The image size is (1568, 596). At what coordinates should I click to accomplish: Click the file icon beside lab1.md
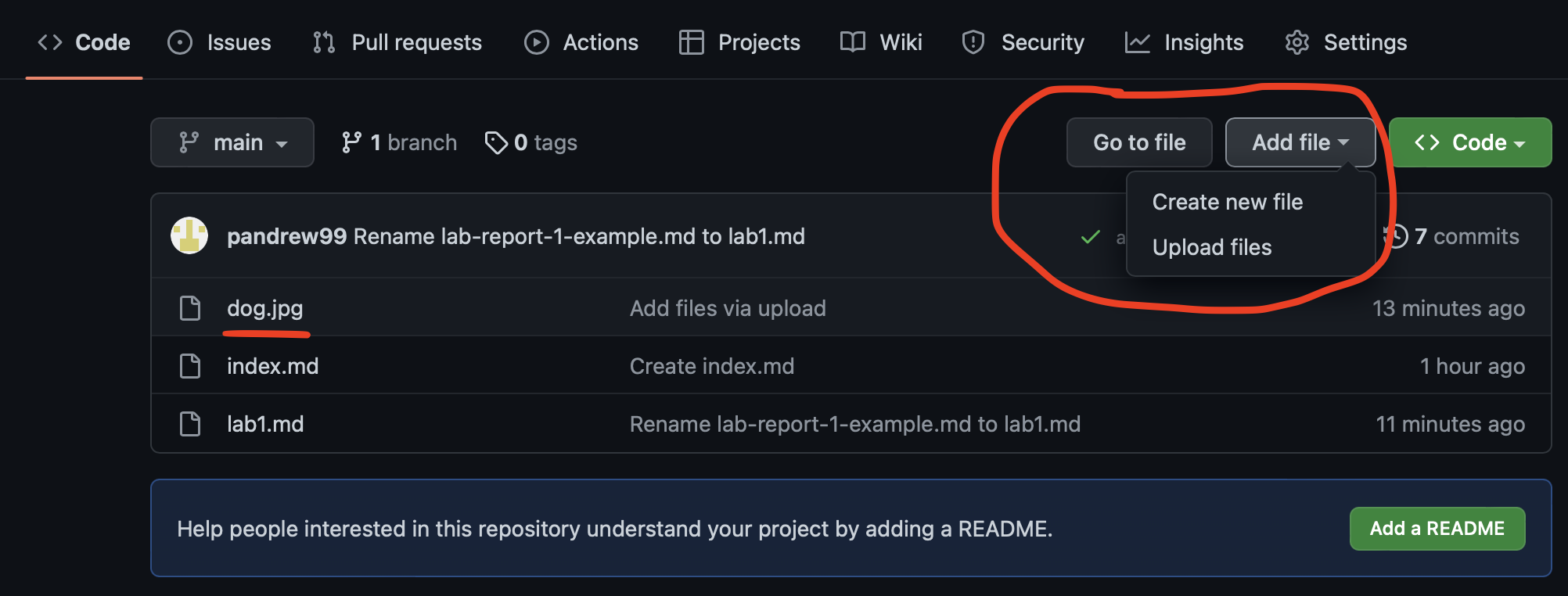[190, 424]
